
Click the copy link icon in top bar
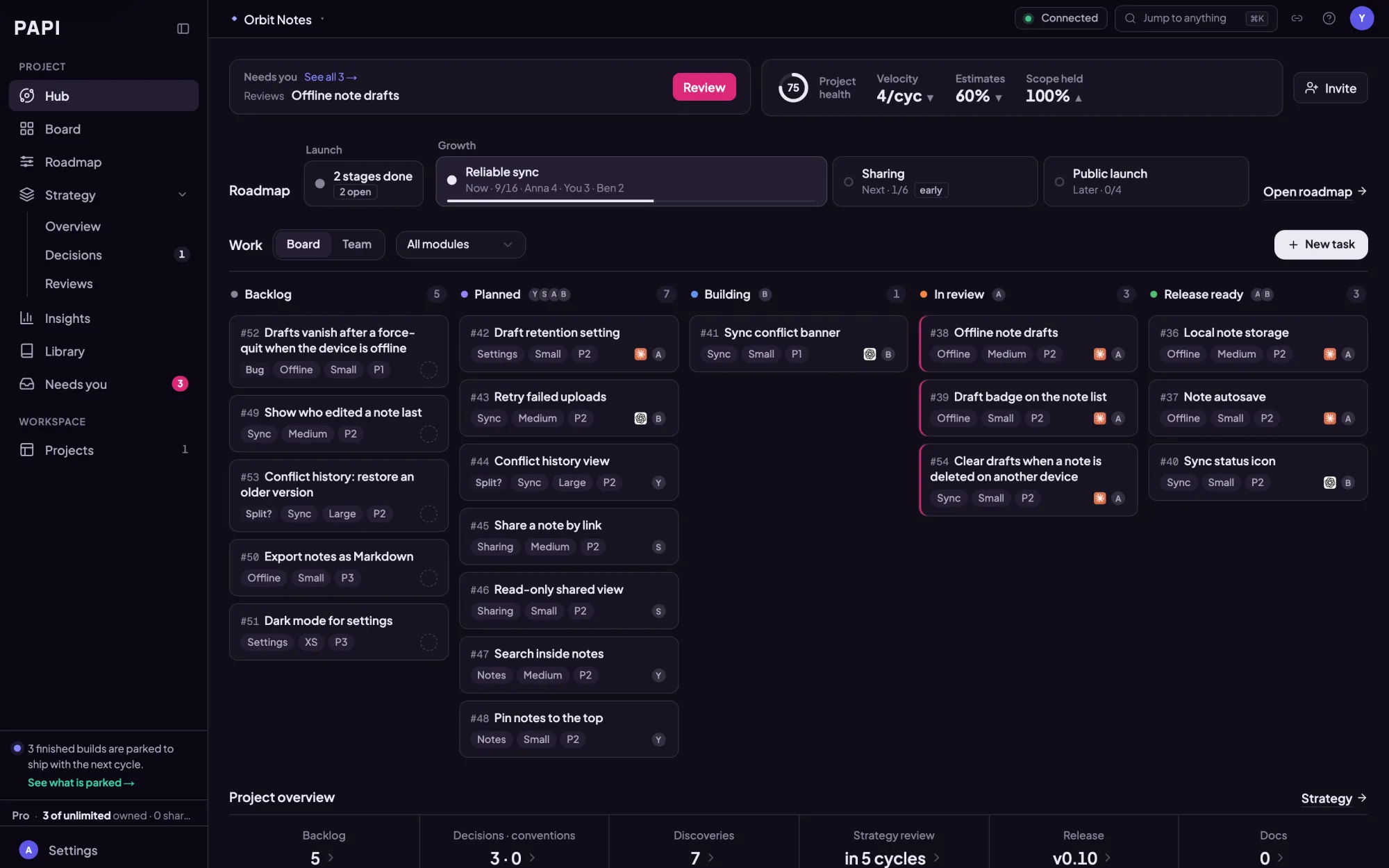coord(1297,19)
